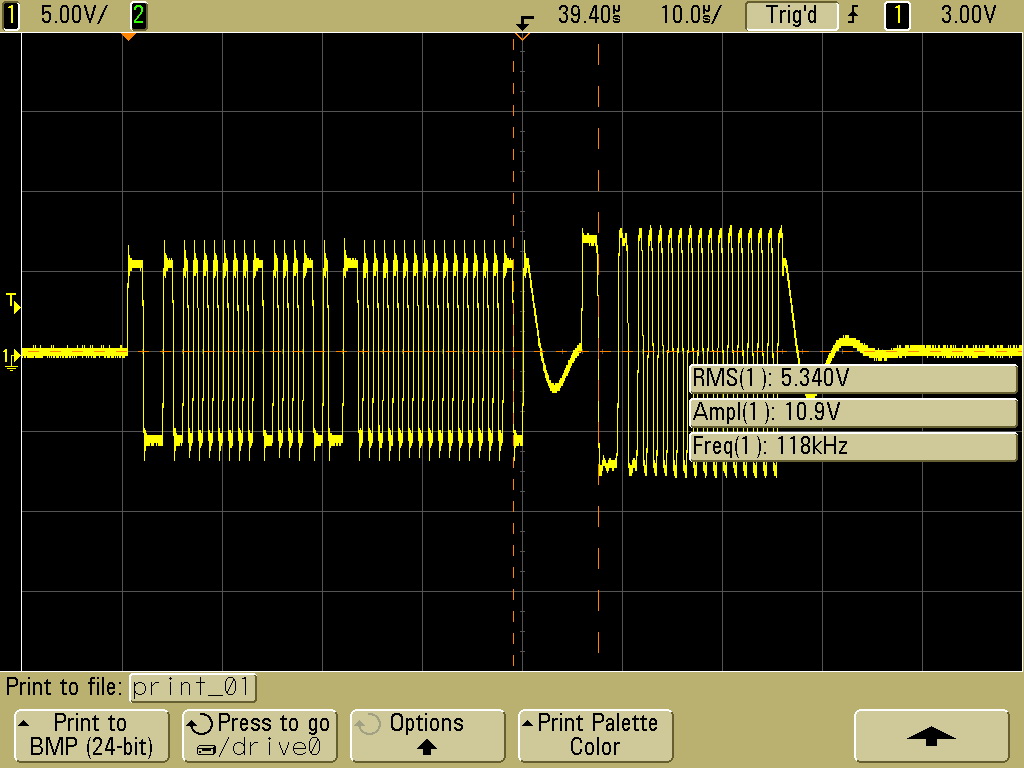Click time reference arrow beside 39.40 delay
Image resolution: width=1024 pixels, height=768 pixels.
point(525,18)
